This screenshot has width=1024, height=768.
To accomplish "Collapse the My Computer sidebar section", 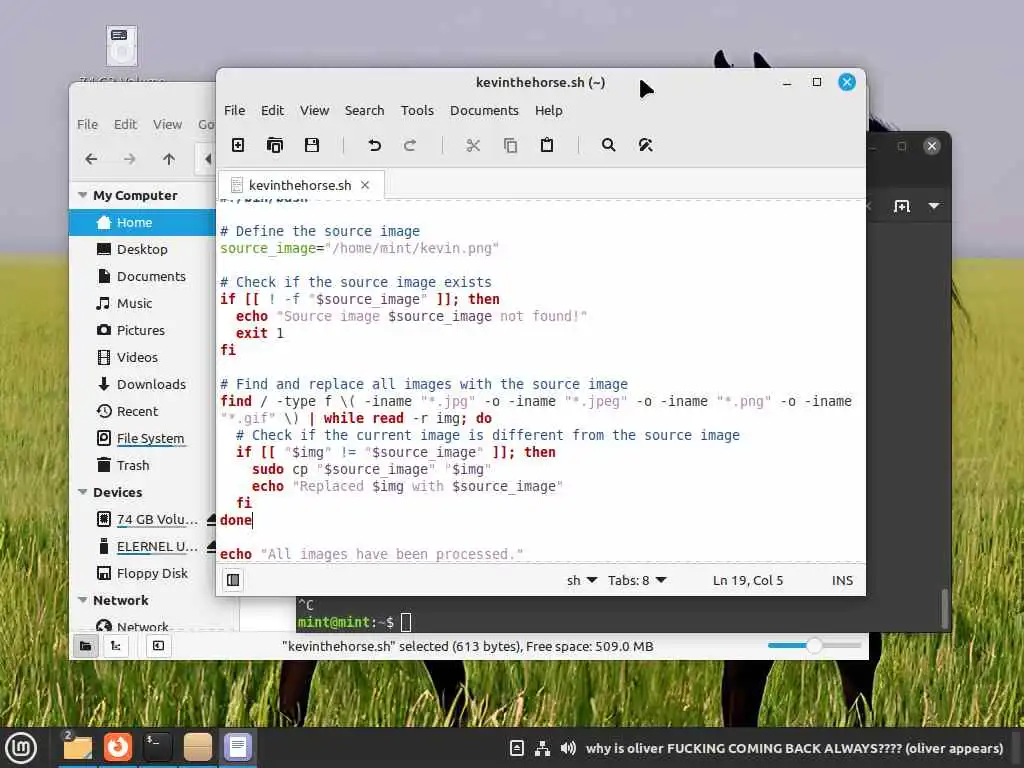I will tap(82, 195).
